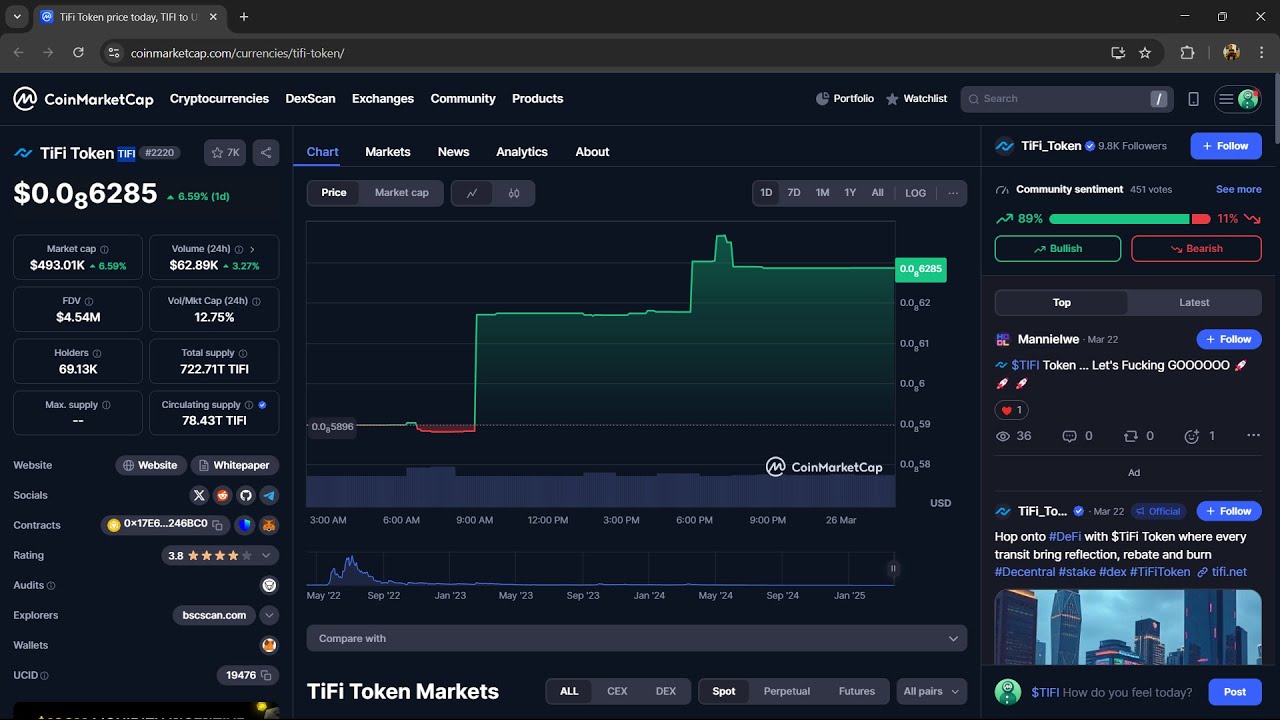Click See more community sentiment
The image size is (1280, 720).
pyautogui.click(x=1239, y=189)
